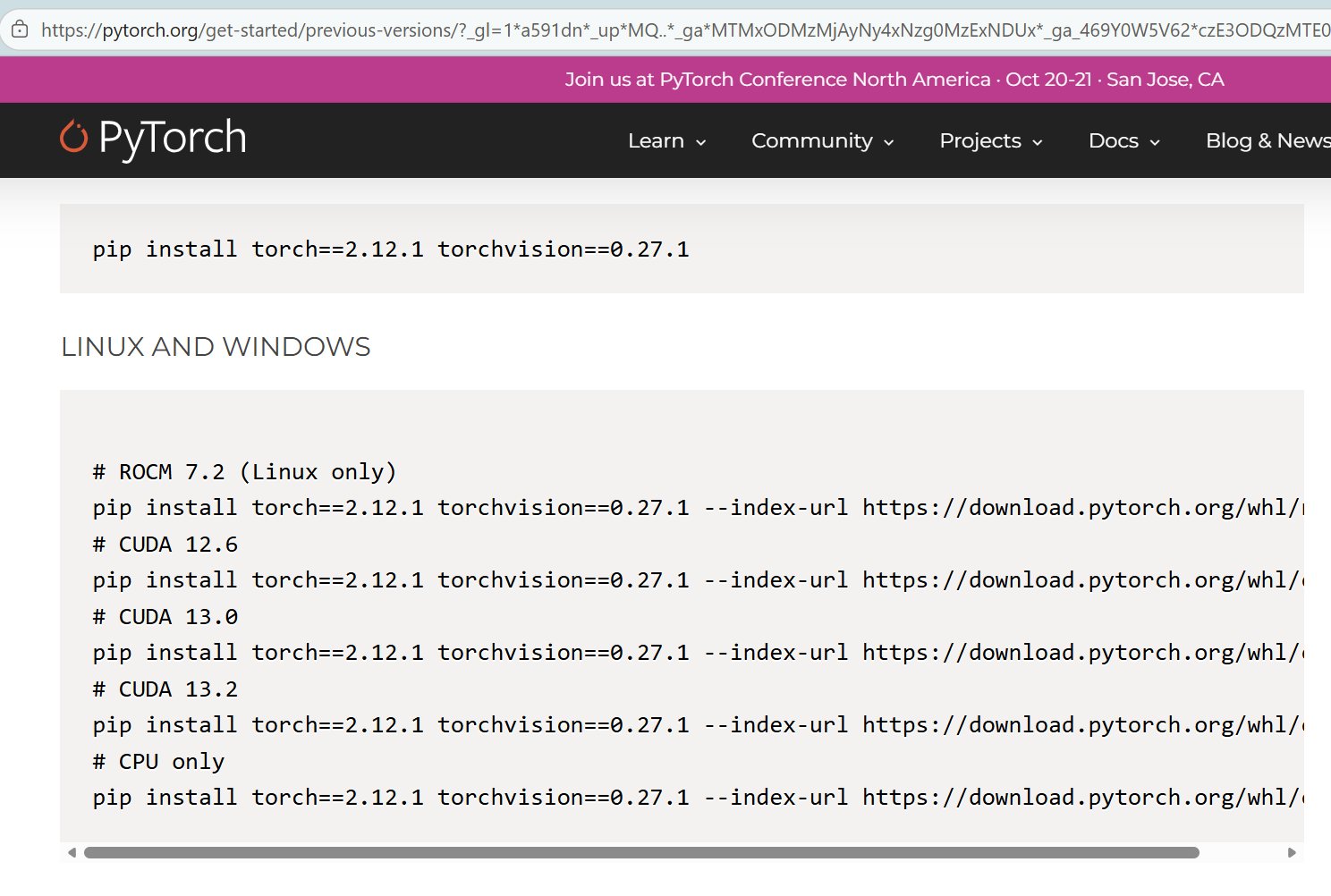This screenshot has width=1331, height=896.
Task: Click the '# CUDA 12.6' comment line
Action: point(165,545)
